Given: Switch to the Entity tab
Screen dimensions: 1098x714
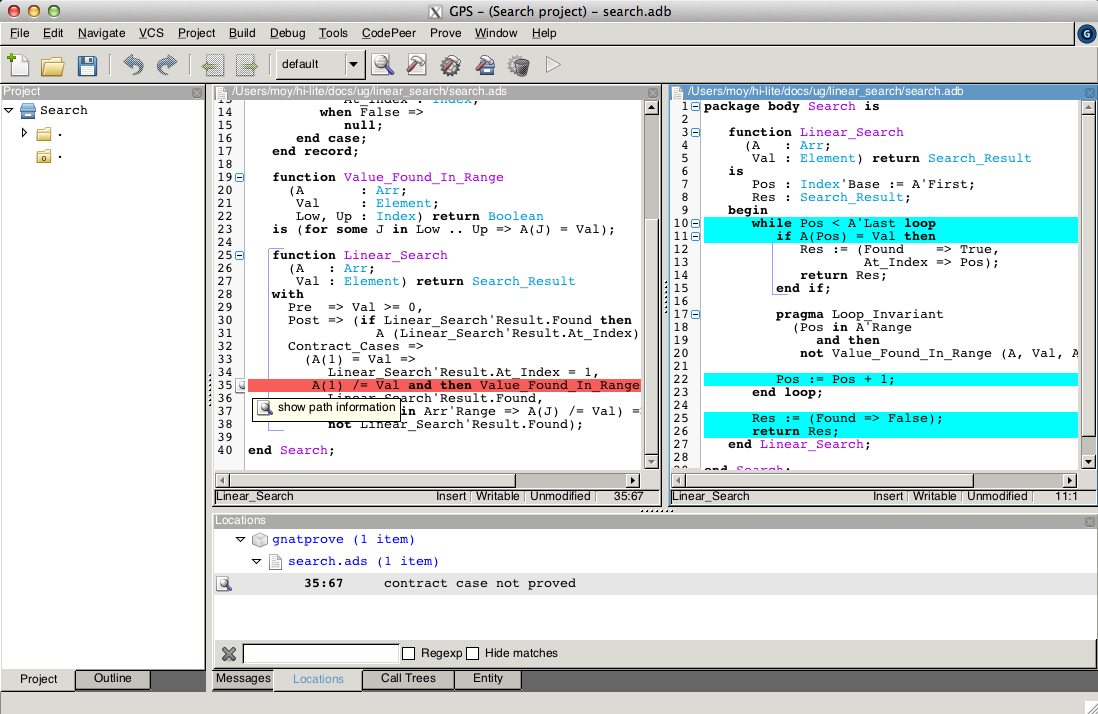Looking at the screenshot, I should [x=488, y=678].
